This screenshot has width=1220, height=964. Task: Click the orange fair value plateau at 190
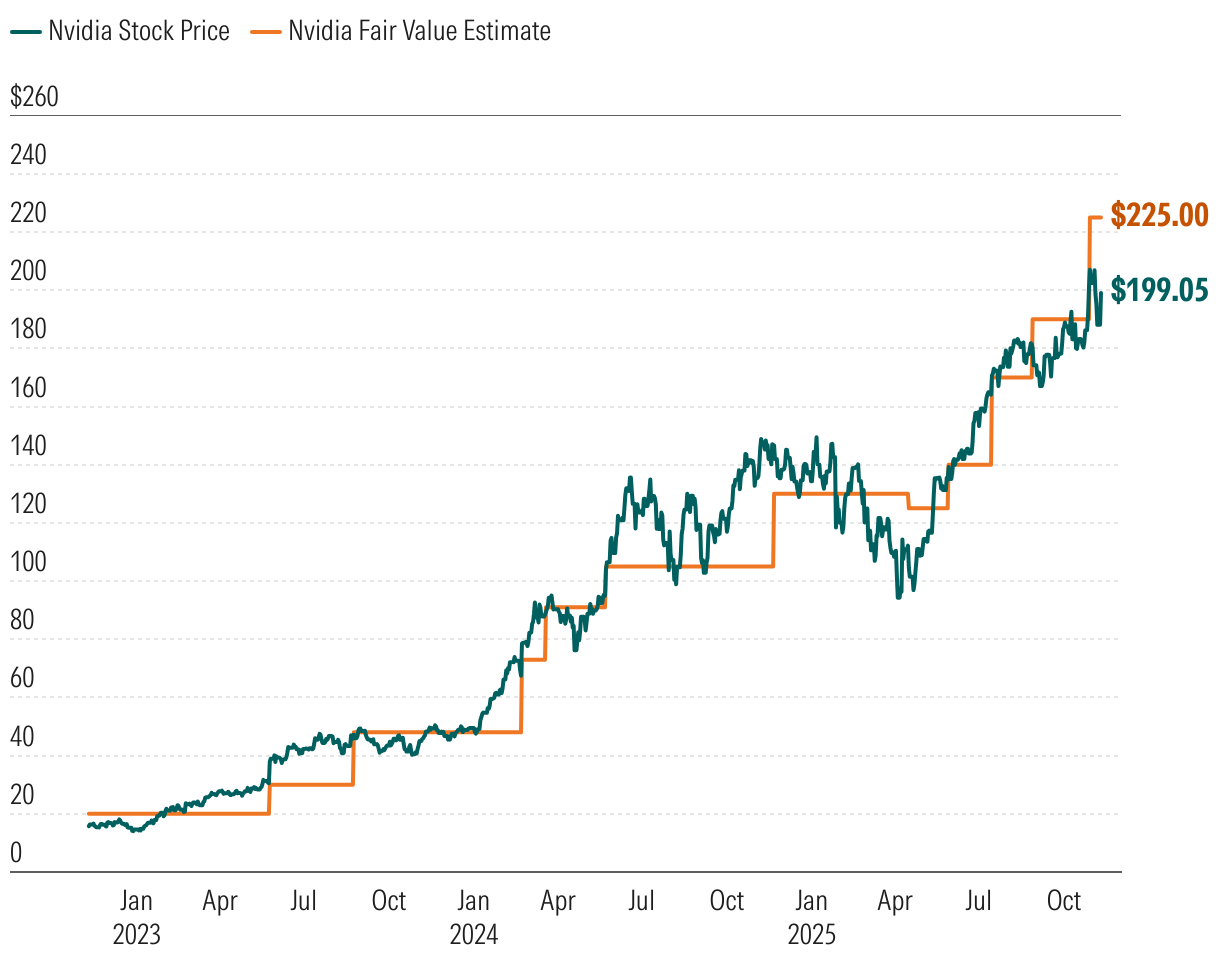click(x=1060, y=319)
